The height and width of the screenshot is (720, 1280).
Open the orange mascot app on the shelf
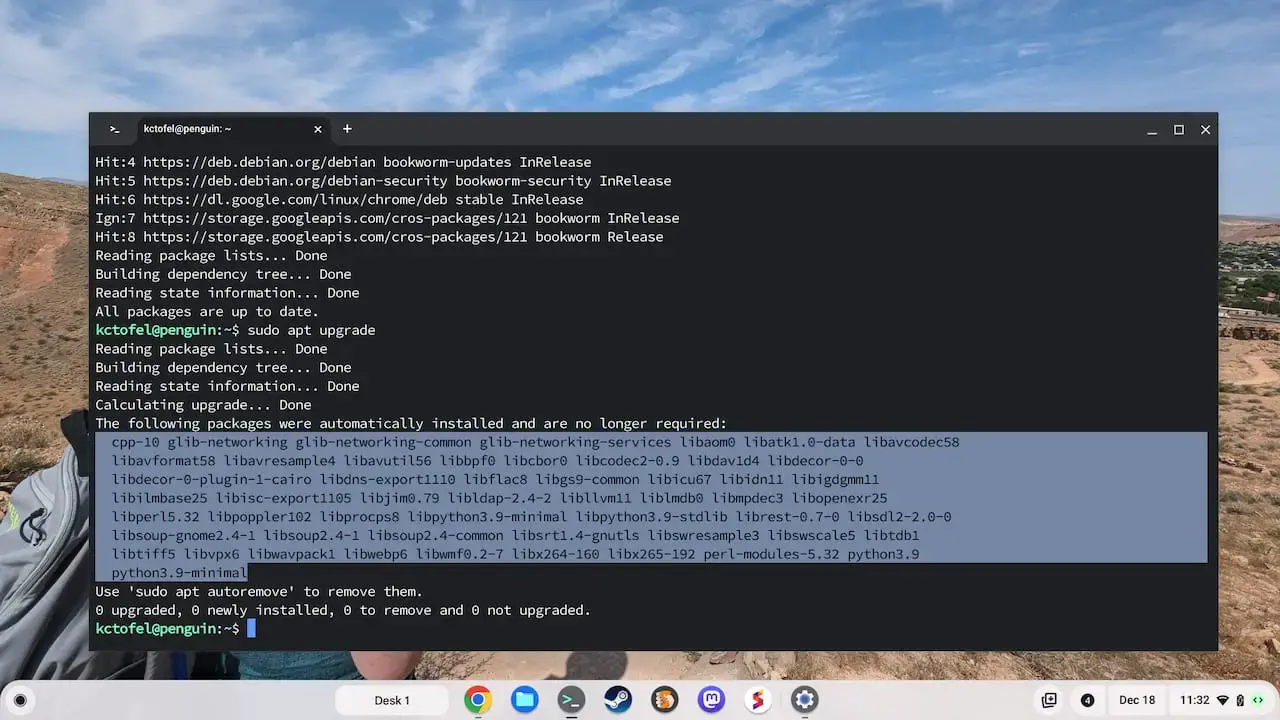tap(664, 700)
